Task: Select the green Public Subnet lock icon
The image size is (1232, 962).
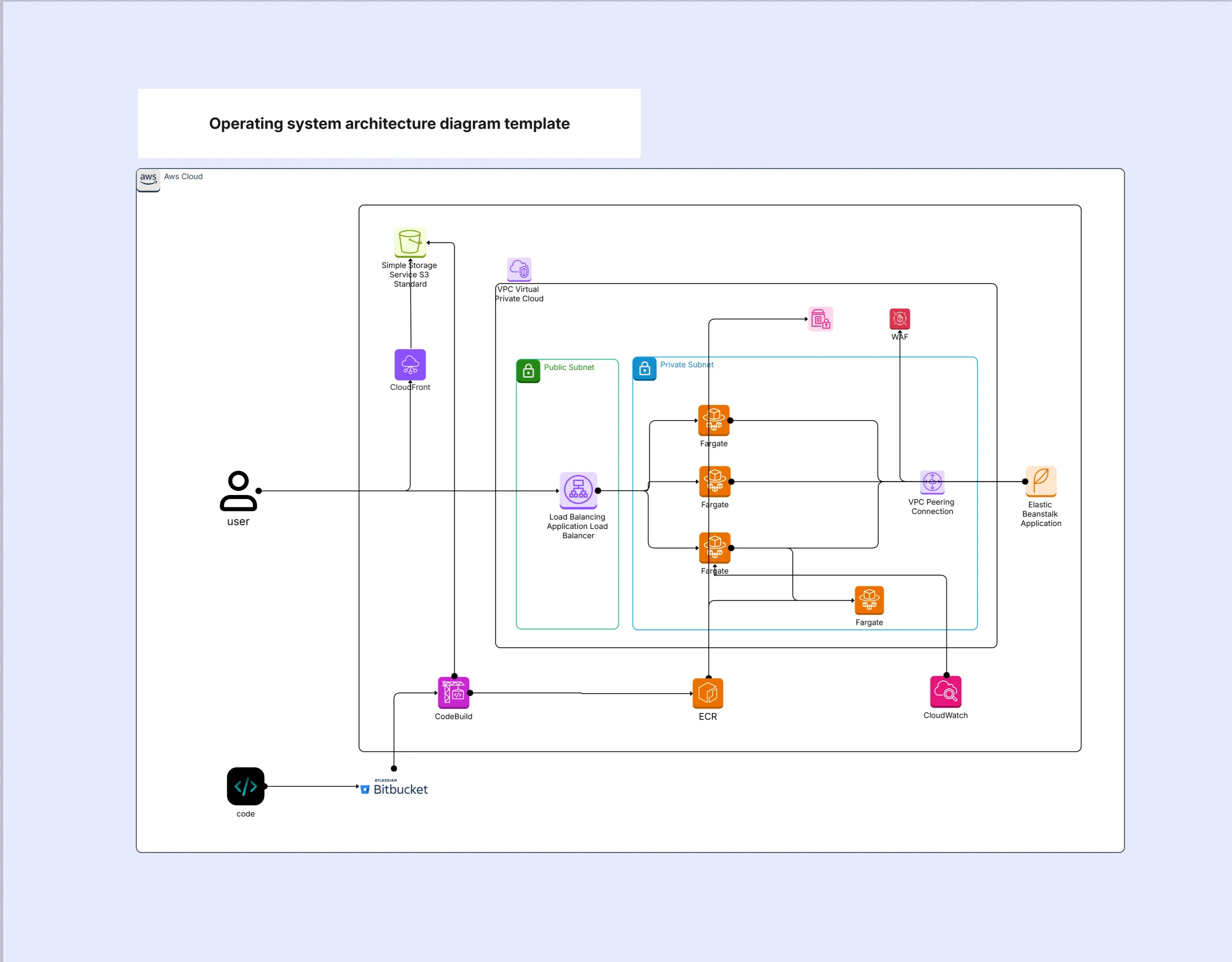Action: 528,371
